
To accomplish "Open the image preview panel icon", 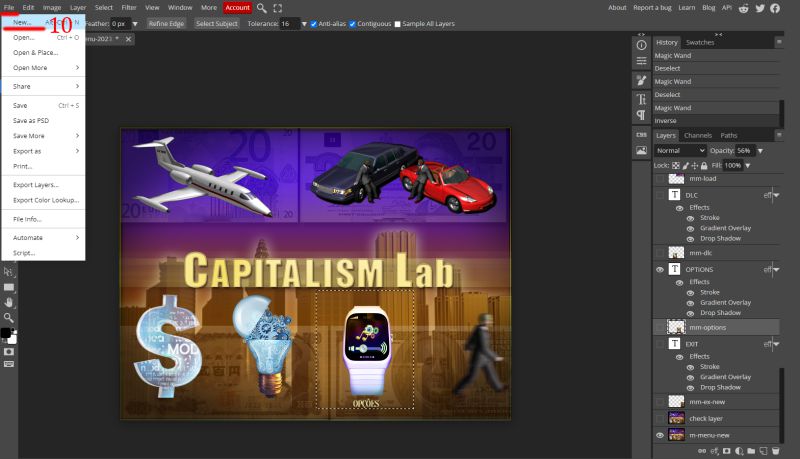I will (x=641, y=150).
